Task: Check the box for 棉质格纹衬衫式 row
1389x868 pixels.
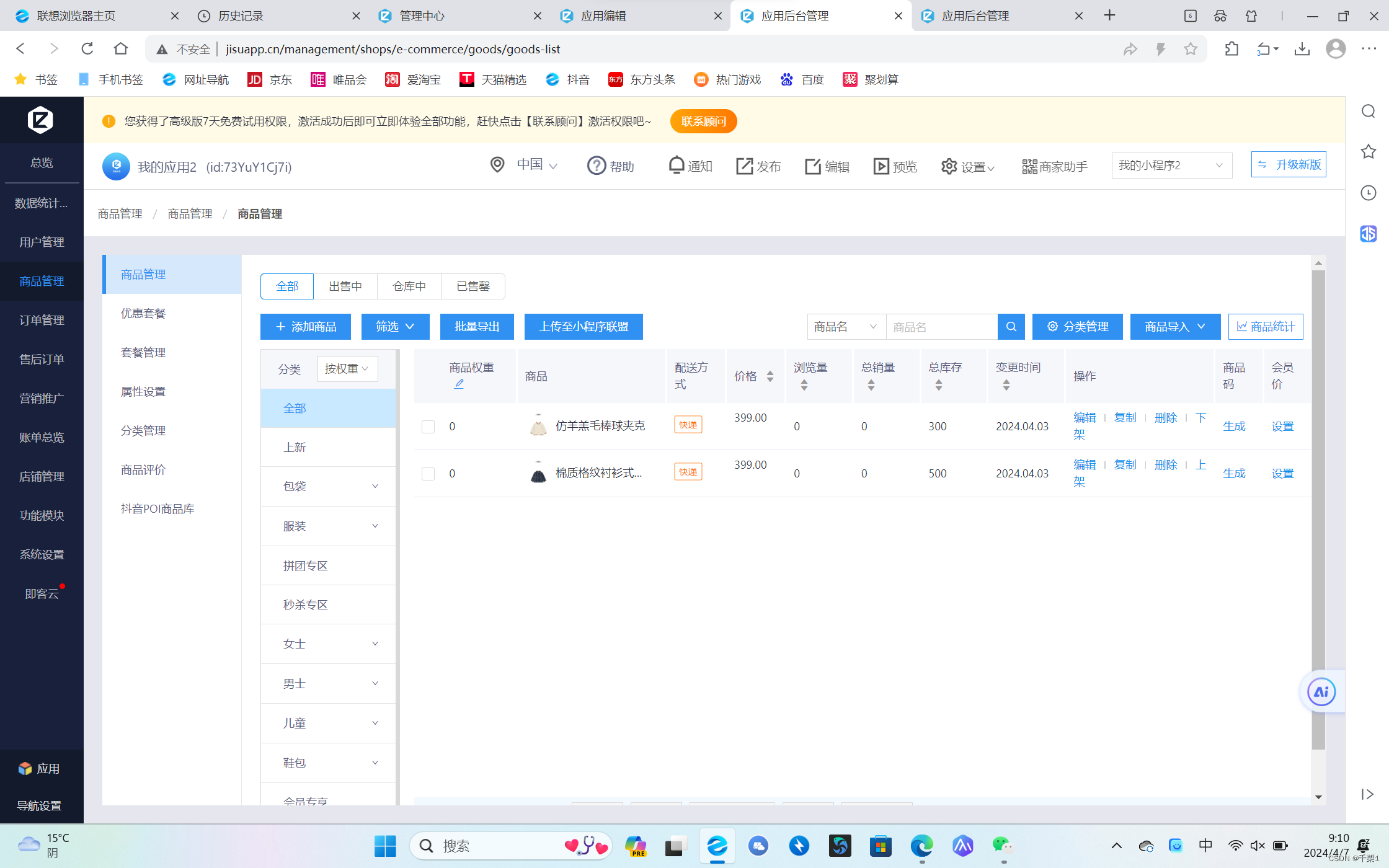Action: click(428, 474)
